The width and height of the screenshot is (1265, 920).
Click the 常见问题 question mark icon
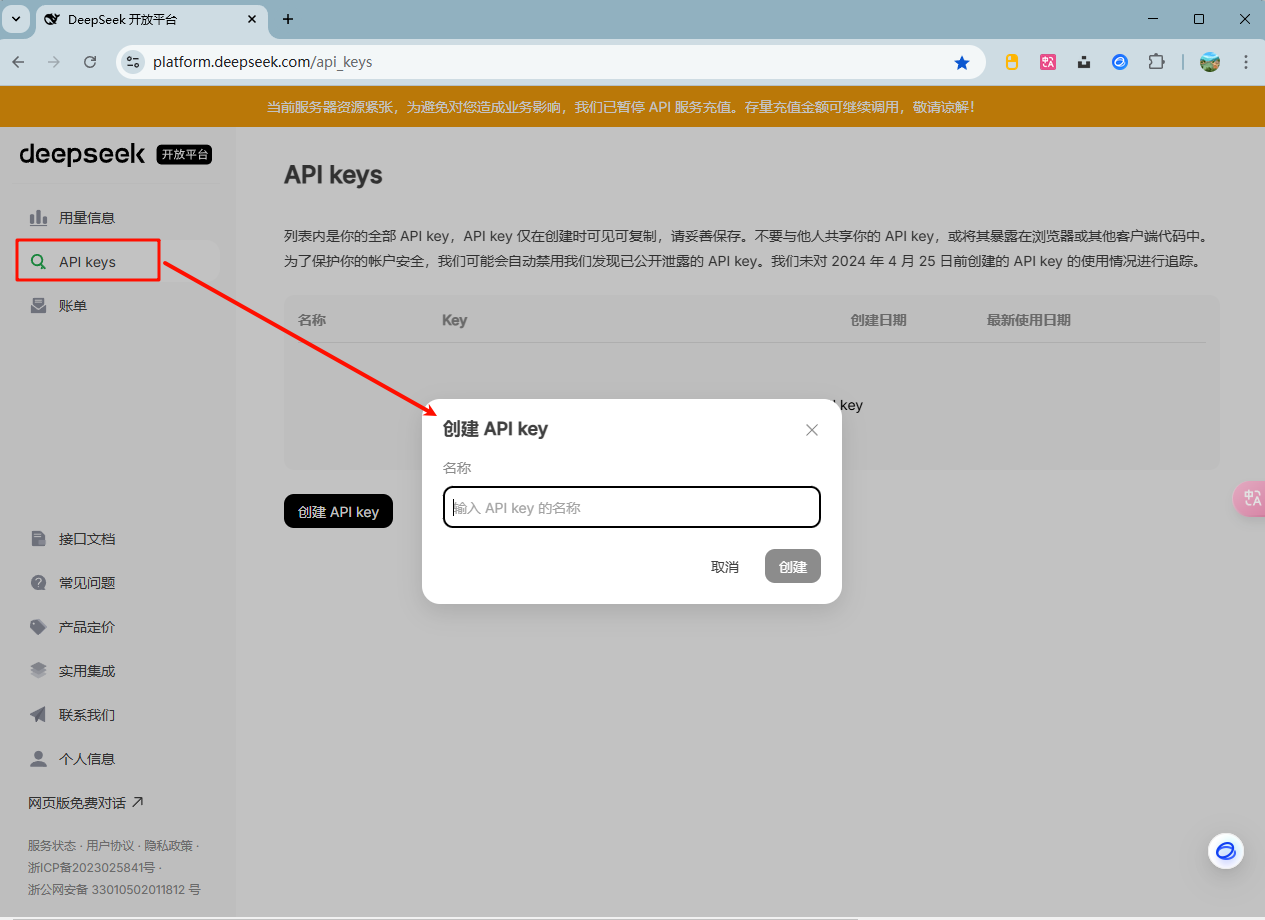point(39,583)
